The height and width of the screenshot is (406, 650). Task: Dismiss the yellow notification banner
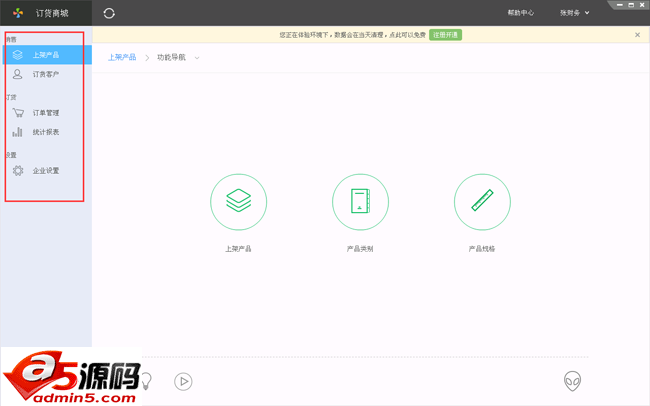637,35
